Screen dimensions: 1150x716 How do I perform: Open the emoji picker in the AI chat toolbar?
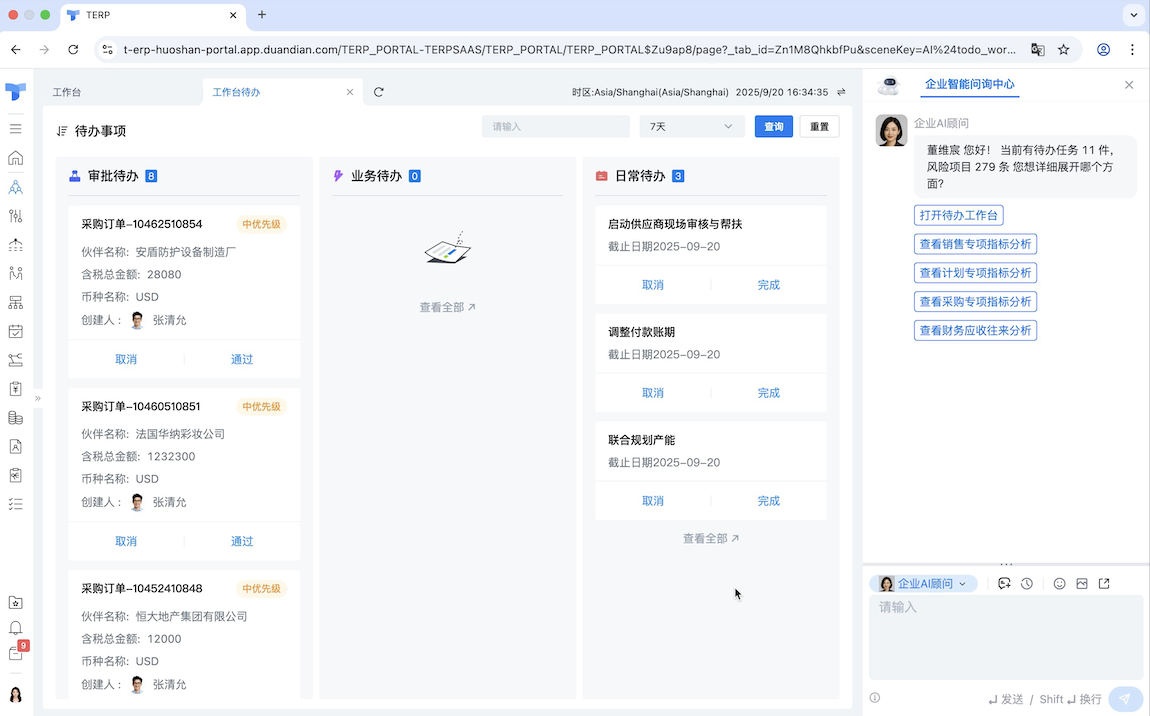pos(1059,583)
